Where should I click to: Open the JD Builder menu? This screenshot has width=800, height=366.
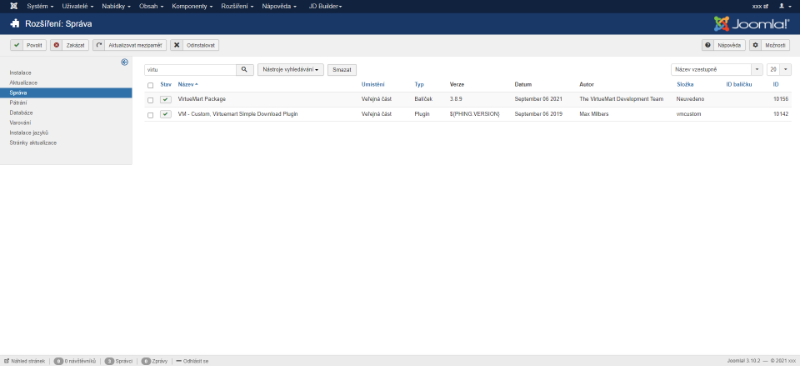[326, 6]
